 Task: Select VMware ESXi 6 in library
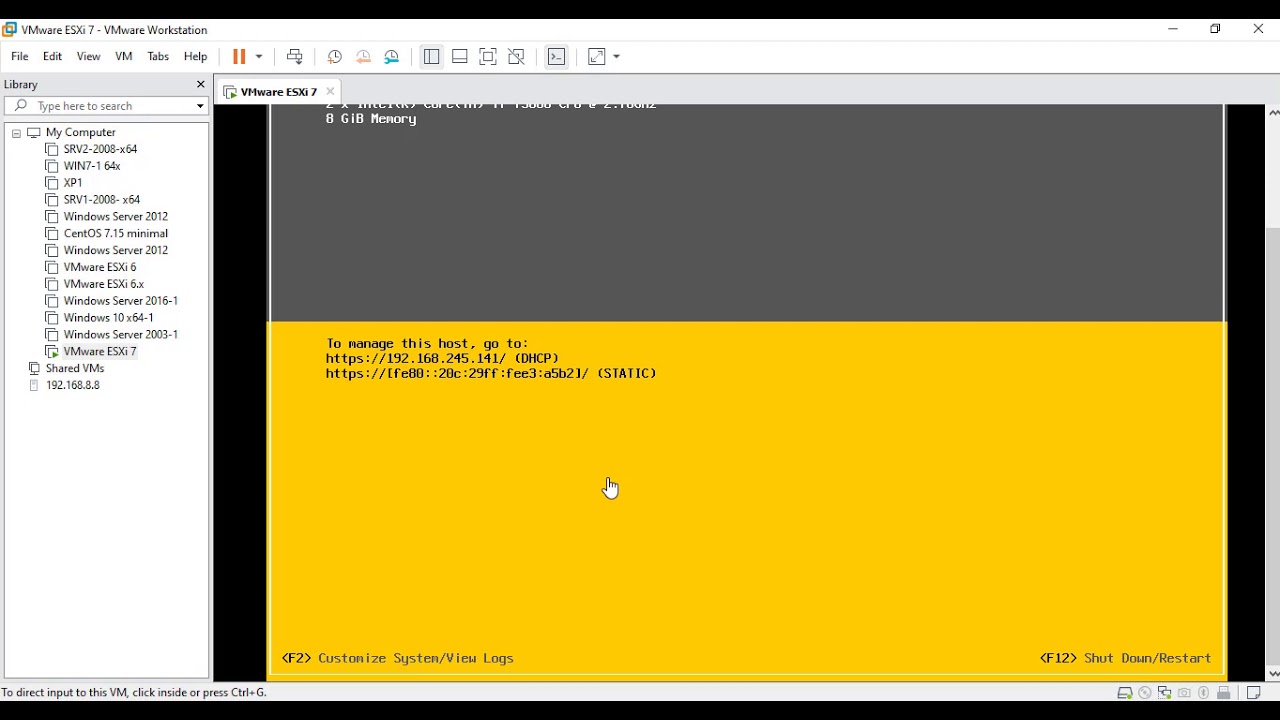(x=100, y=268)
